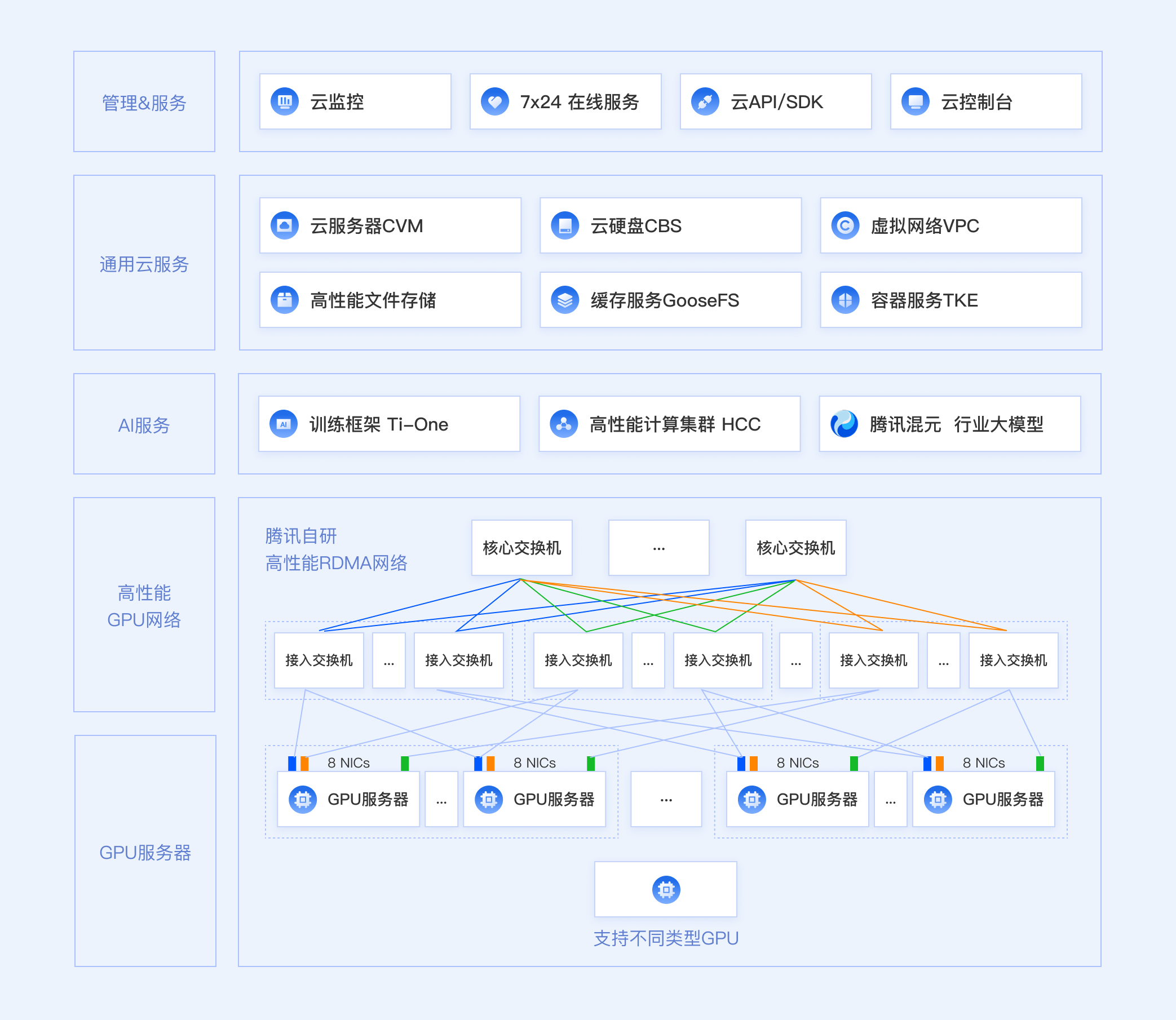Click the 缓存服务GooseFS layers icon

pos(564,299)
